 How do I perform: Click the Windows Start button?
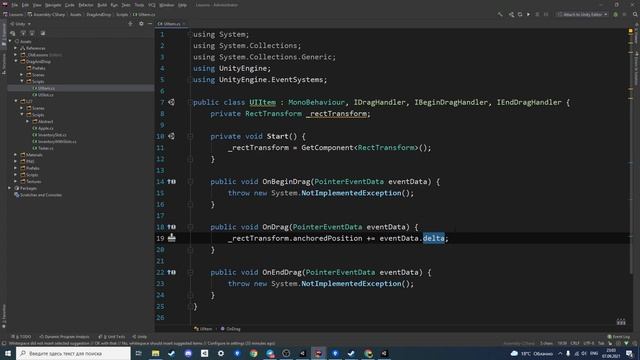pyautogui.click(x=8, y=353)
